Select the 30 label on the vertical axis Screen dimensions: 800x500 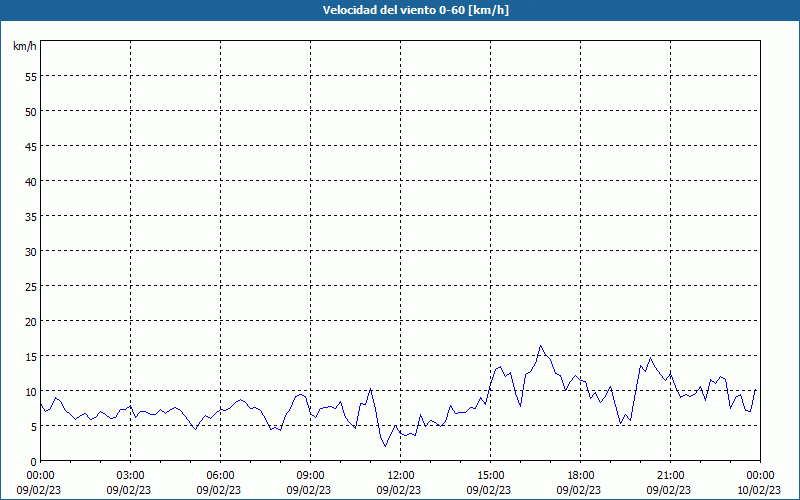[30, 251]
